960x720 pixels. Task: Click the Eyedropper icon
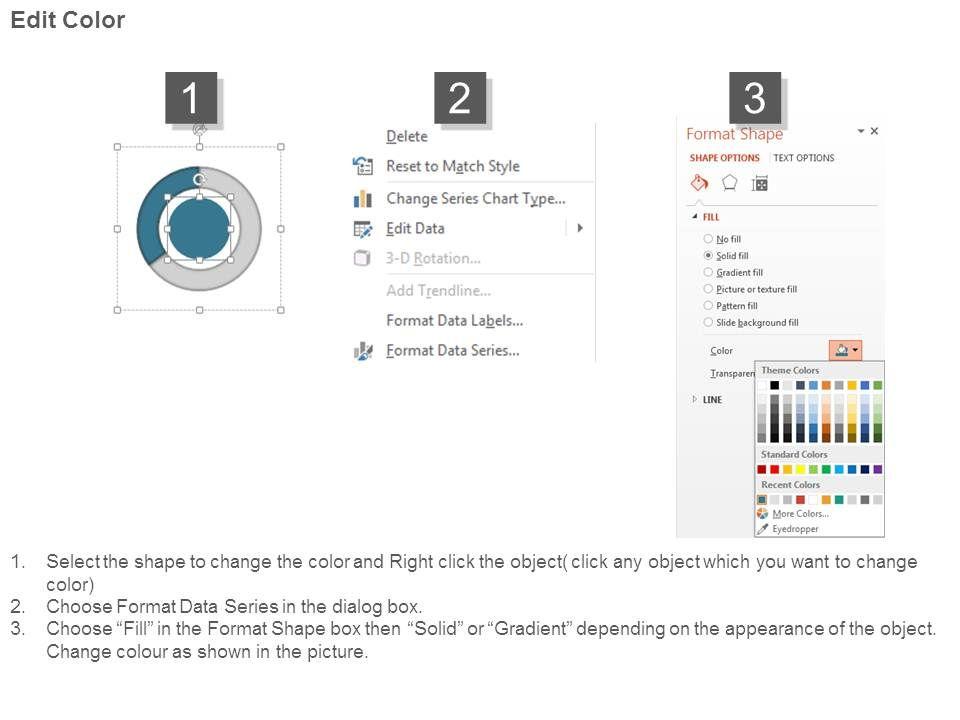click(763, 529)
